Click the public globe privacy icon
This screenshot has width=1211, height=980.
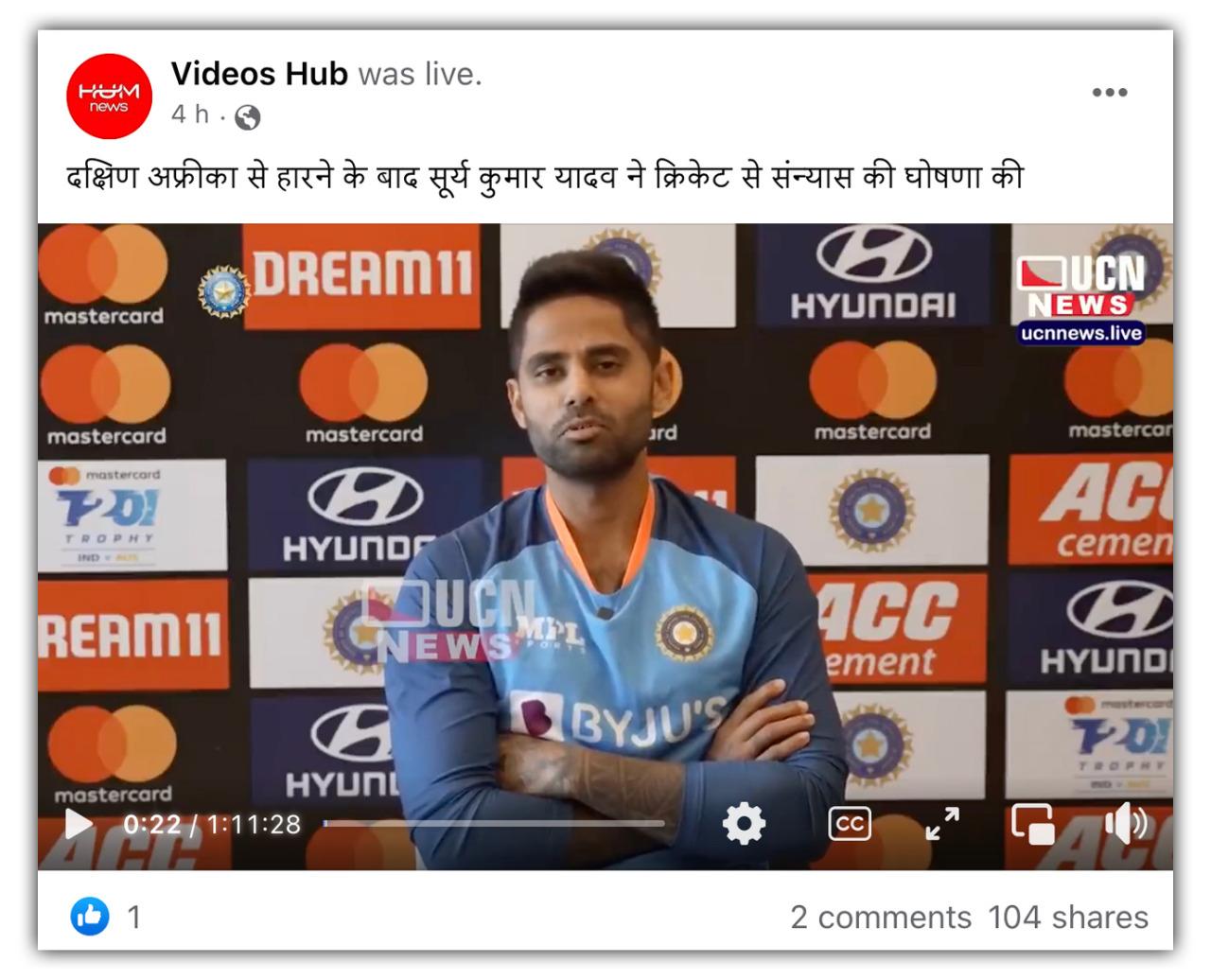coord(247,117)
